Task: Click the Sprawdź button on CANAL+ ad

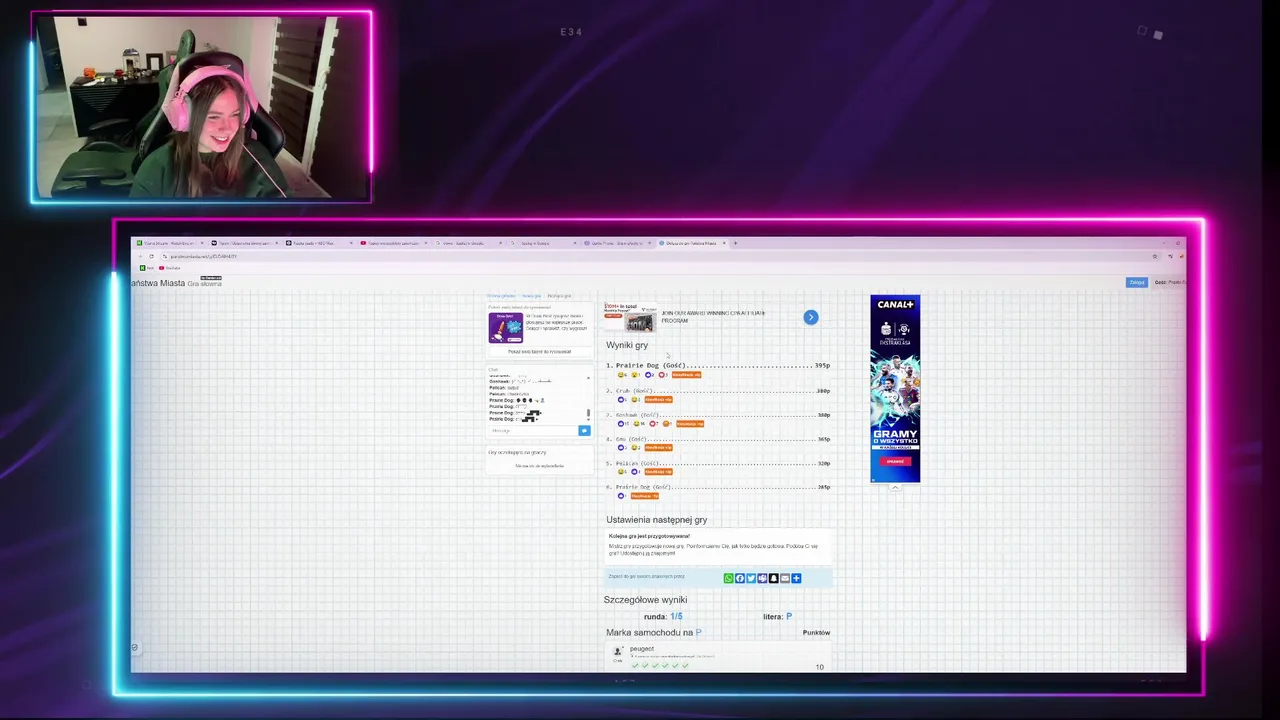Action: [895, 461]
